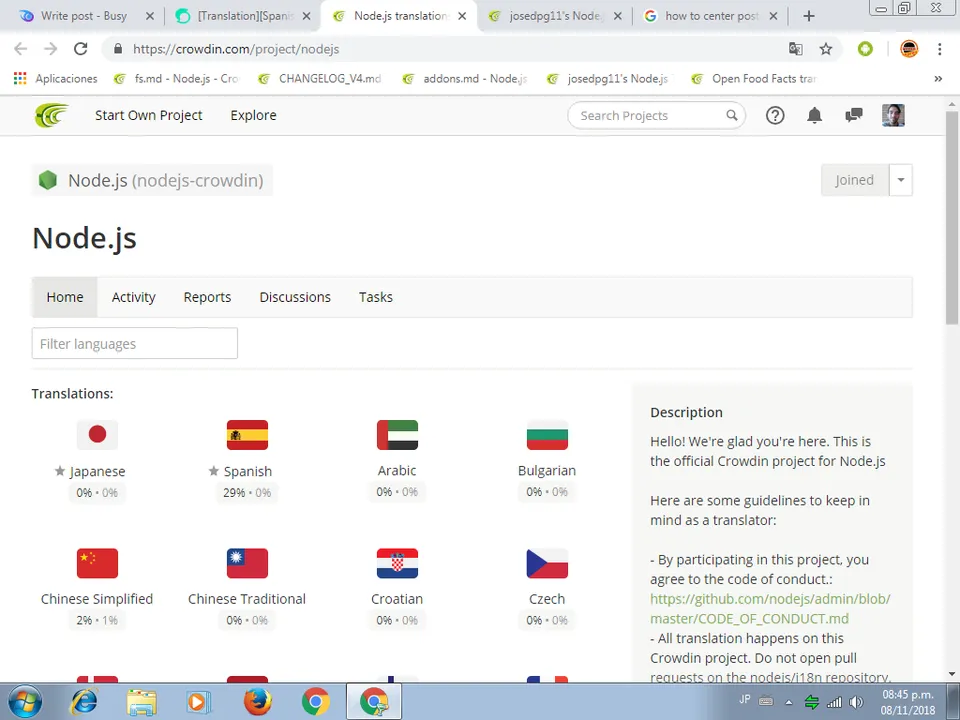Screen dimensions: 960x720
Task: Open the addons.md bookmark
Action: [465, 78]
